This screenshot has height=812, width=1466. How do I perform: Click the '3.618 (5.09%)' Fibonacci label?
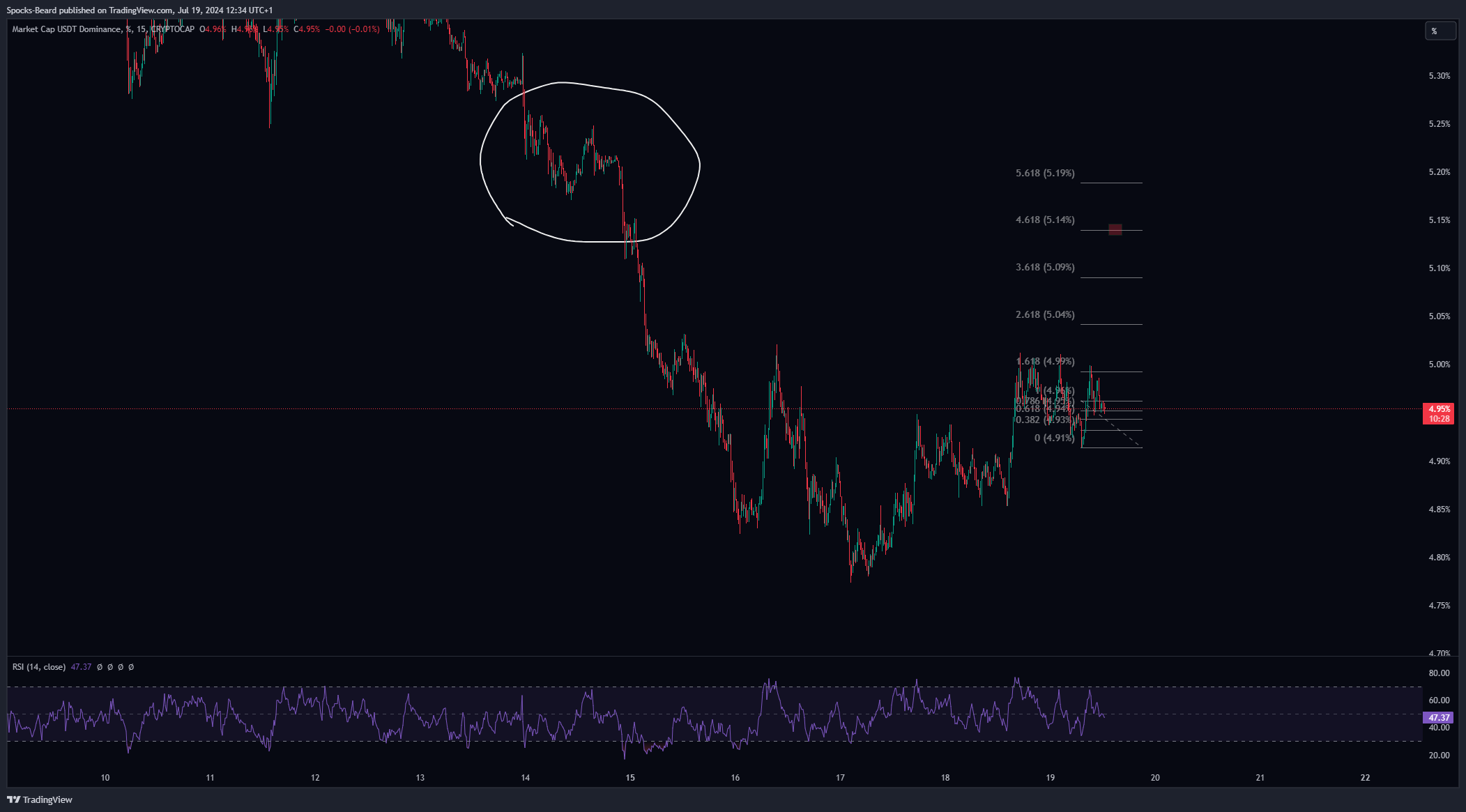(x=1045, y=267)
